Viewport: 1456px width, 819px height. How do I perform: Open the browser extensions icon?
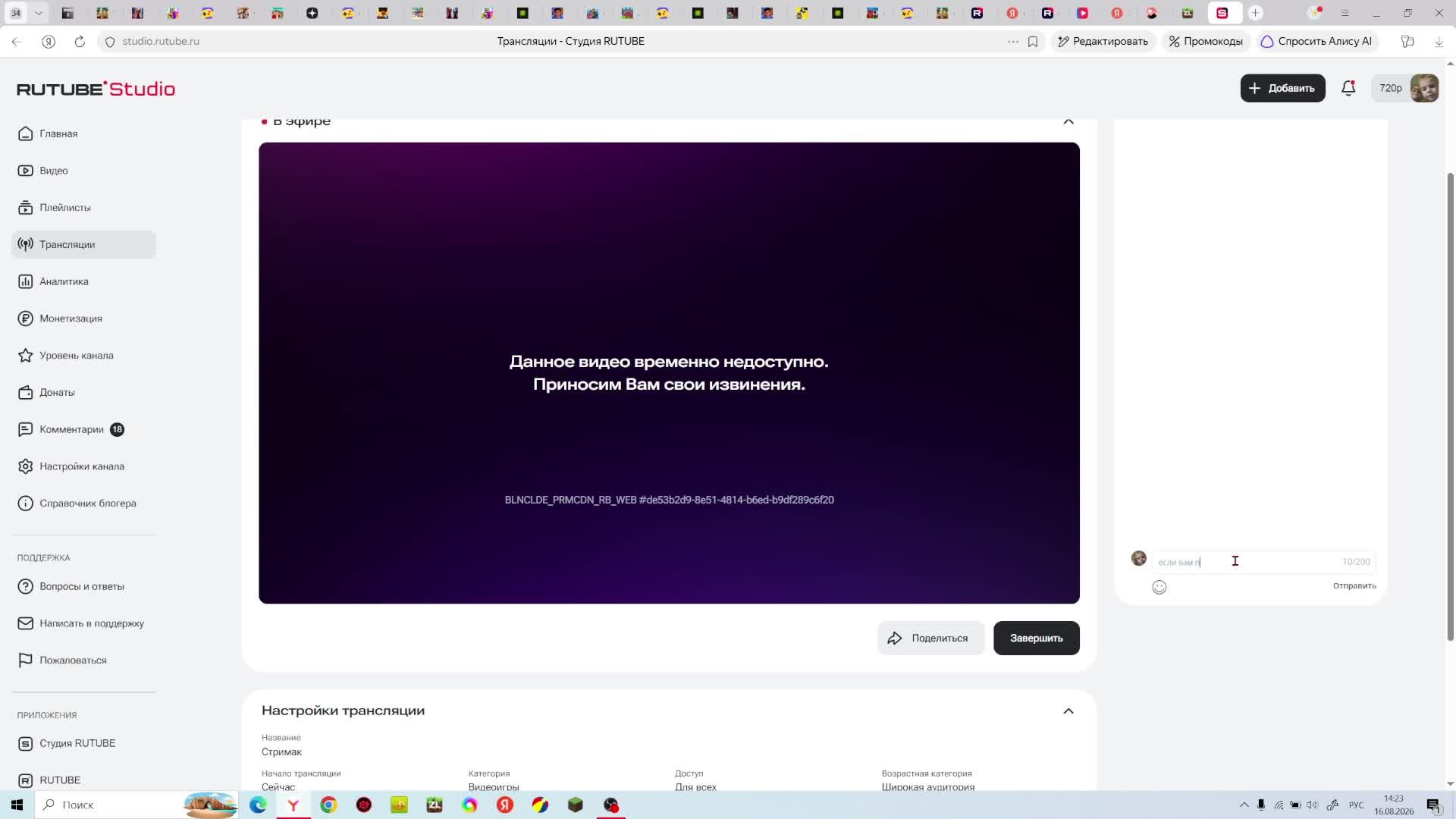click(1407, 42)
